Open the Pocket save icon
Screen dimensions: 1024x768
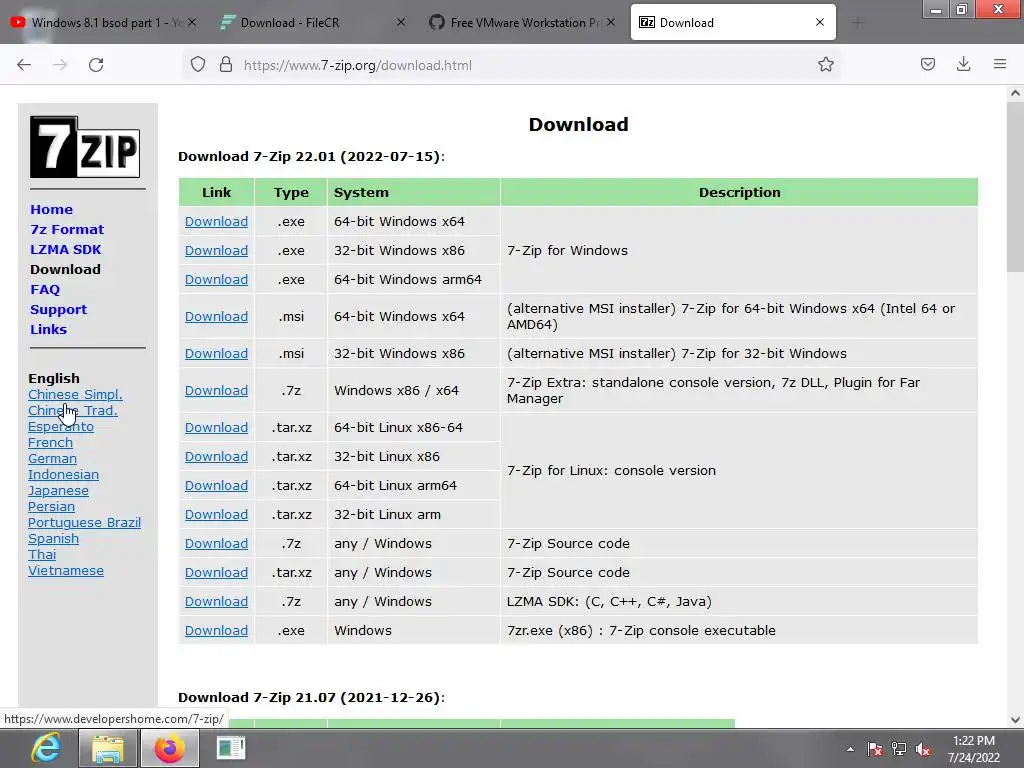pyautogui.click(x=927, y=65)
